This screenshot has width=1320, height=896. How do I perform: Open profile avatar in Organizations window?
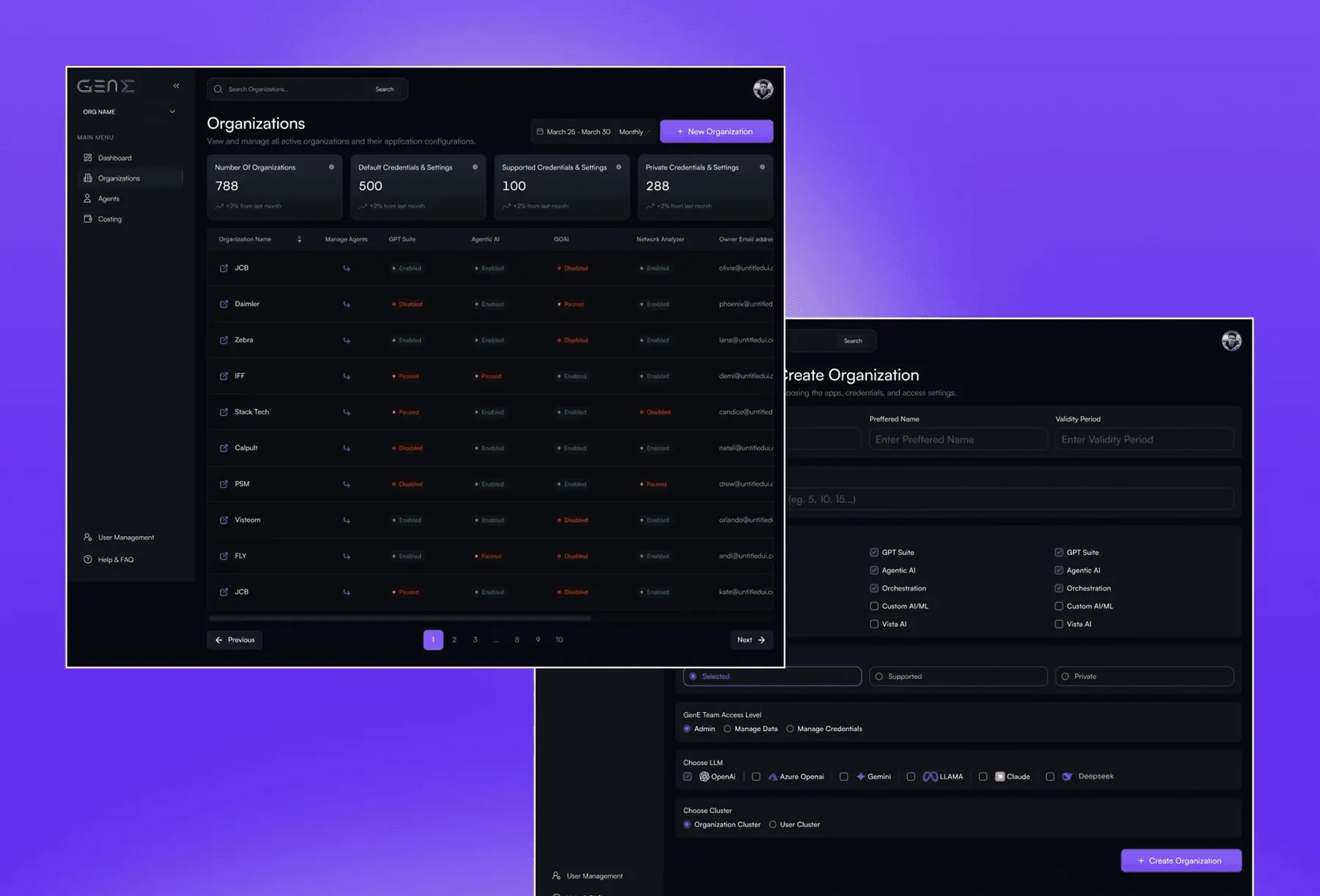pos(763,89)
